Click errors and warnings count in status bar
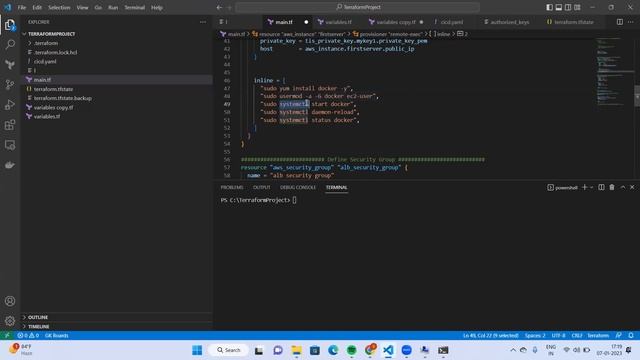The image size is (640, 360). click(28, 336)
